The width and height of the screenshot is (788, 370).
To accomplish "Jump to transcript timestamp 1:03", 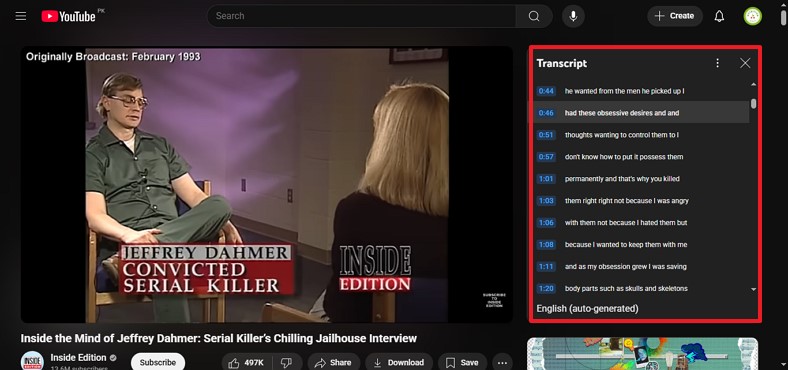I will tap(546, 201).
